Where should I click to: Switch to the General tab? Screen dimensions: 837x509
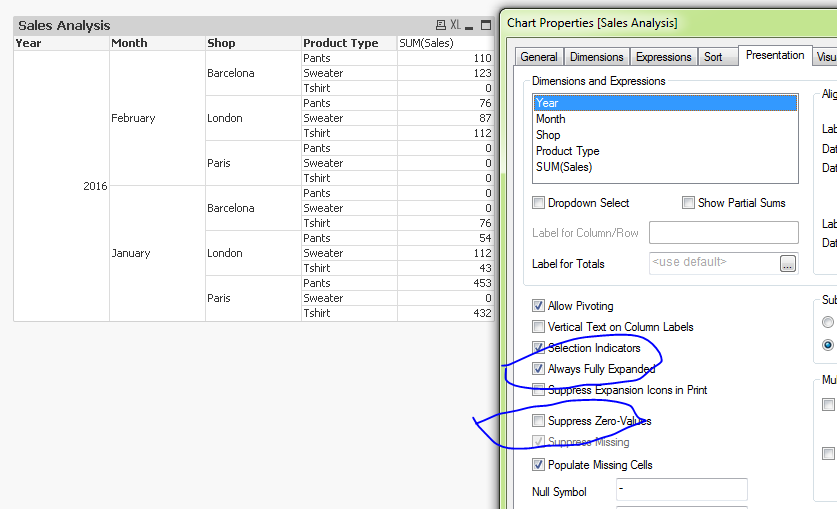[539, 57]
